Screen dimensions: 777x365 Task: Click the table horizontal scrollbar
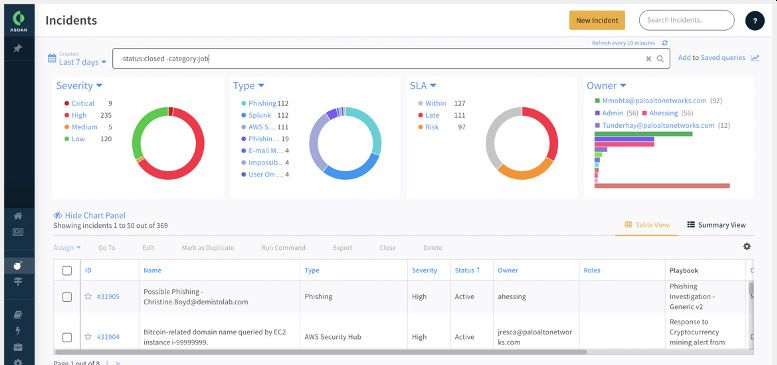click(x=320, y=352)
